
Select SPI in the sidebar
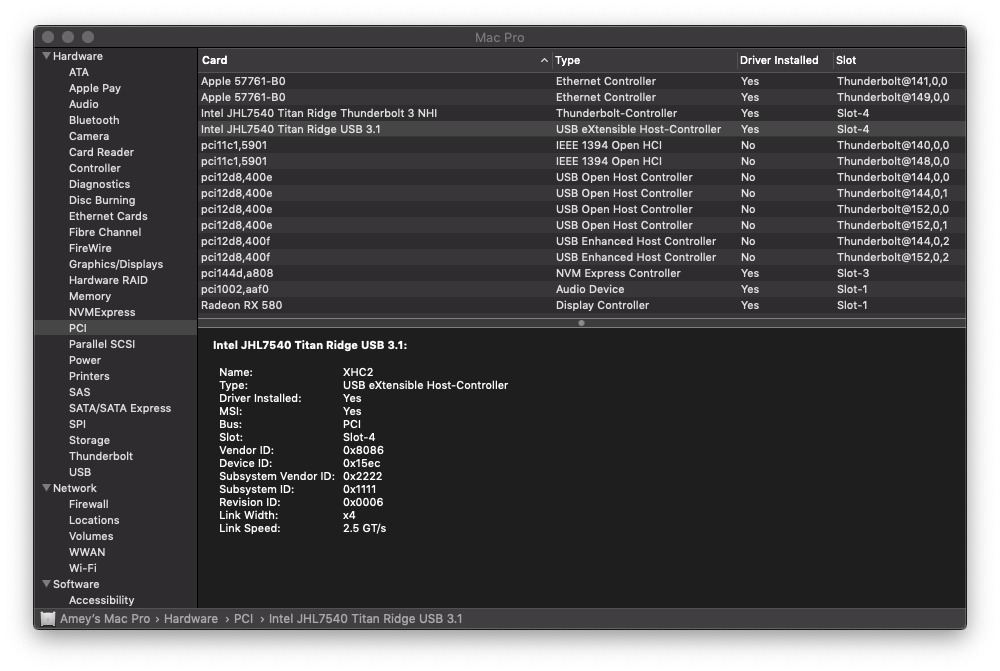77,424
